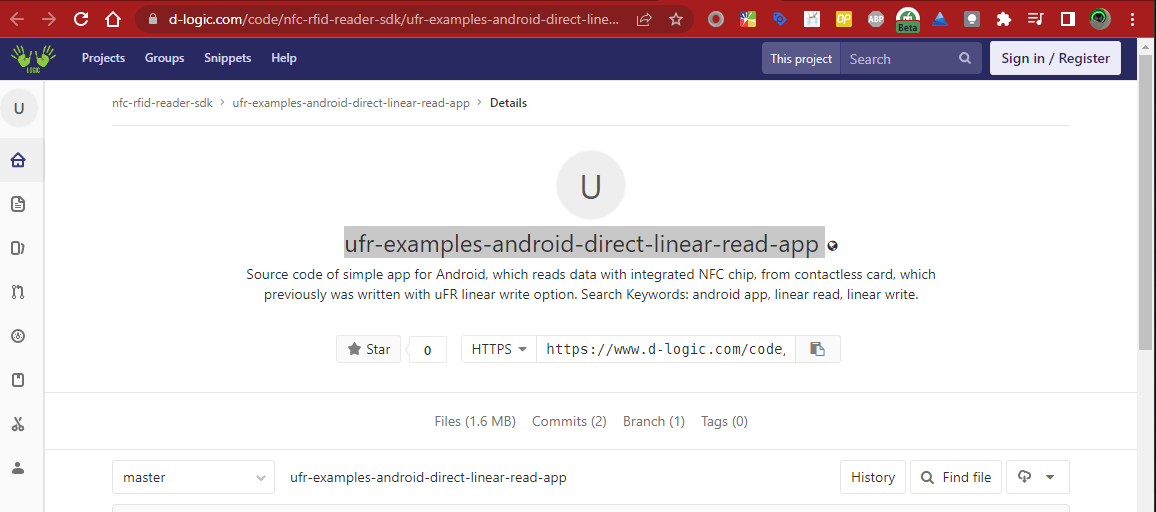The height and width of the screenshot is (512, 1156).
Task: Open the Extensions puzzle menu
Action: [x=1003, y=19]
